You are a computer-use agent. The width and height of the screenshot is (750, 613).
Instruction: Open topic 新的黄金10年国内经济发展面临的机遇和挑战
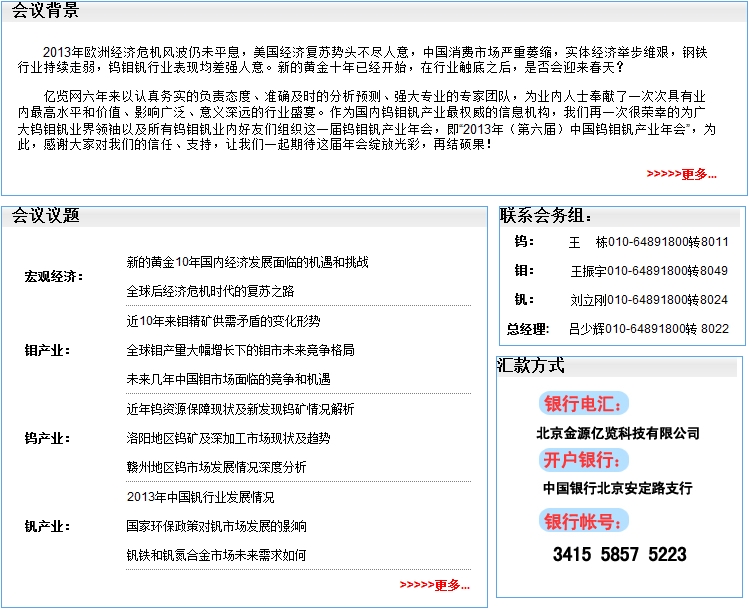click(x=247, y=262)
